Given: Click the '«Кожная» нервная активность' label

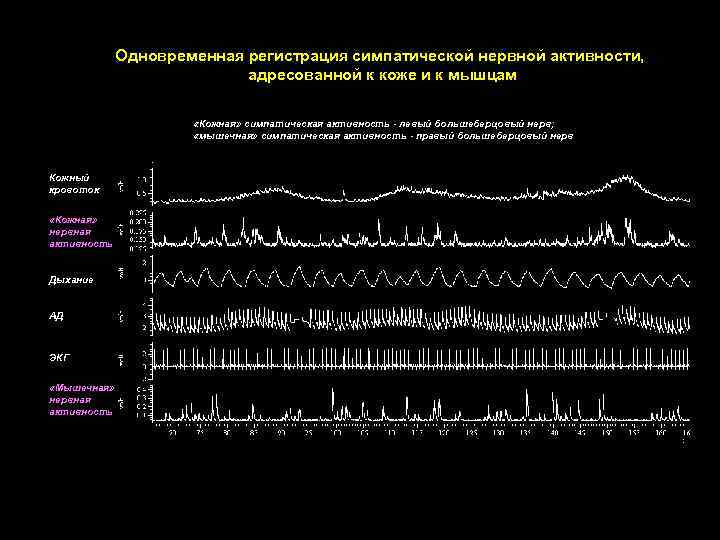Looking at the screenshot, I should tap(80, 232).
